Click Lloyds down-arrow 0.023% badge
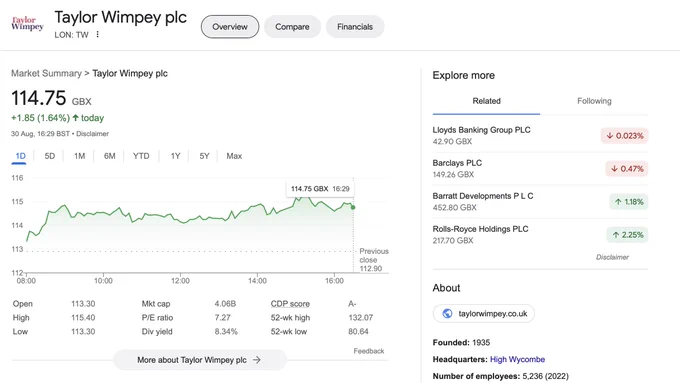Image resolution: width=680 pixels, height=383 pixels. click(624, 136)
